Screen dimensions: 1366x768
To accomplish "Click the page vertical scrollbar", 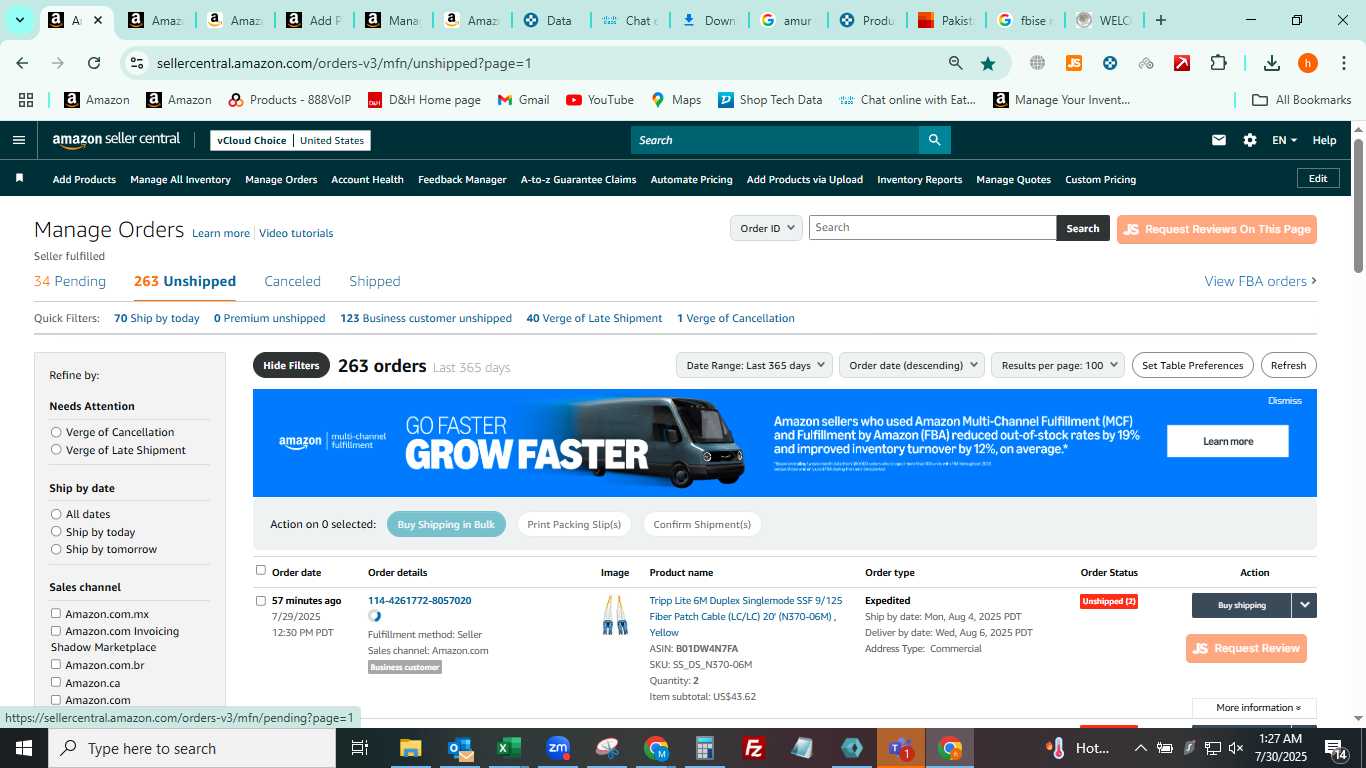I will point(1358,205).
